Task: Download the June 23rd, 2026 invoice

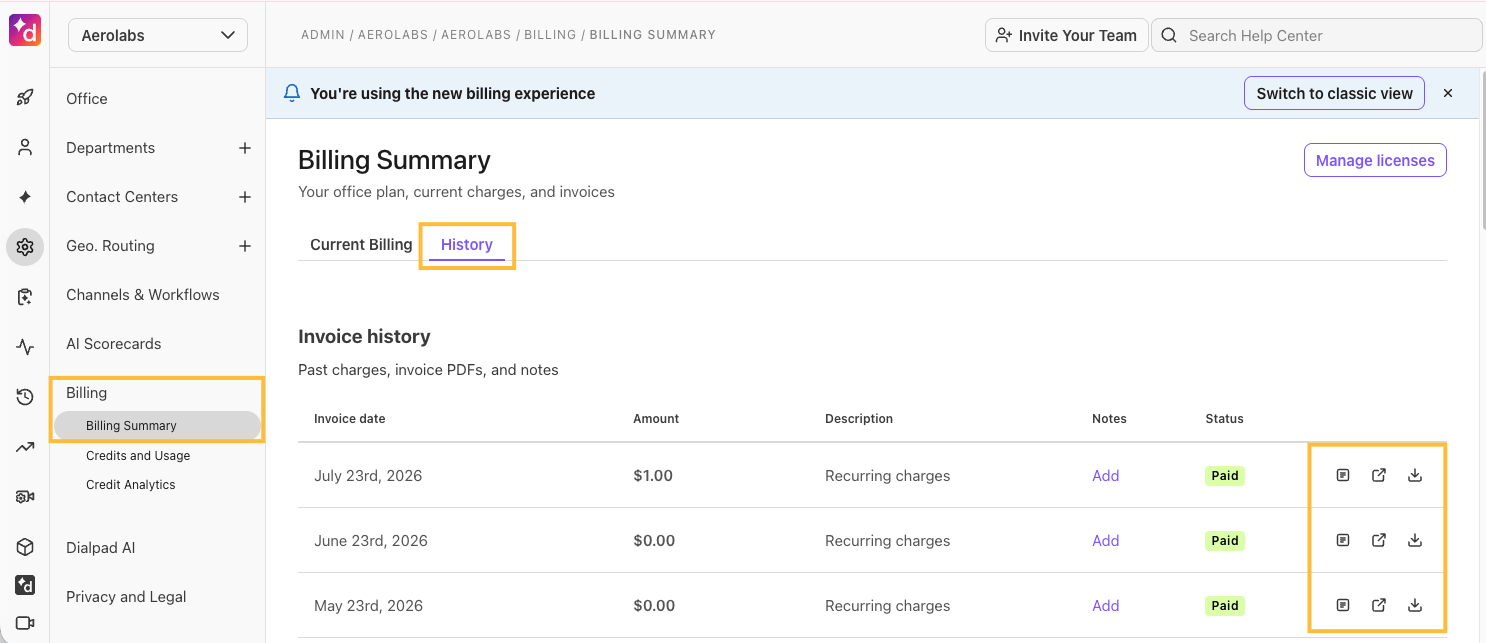Action: point(1415,540)
